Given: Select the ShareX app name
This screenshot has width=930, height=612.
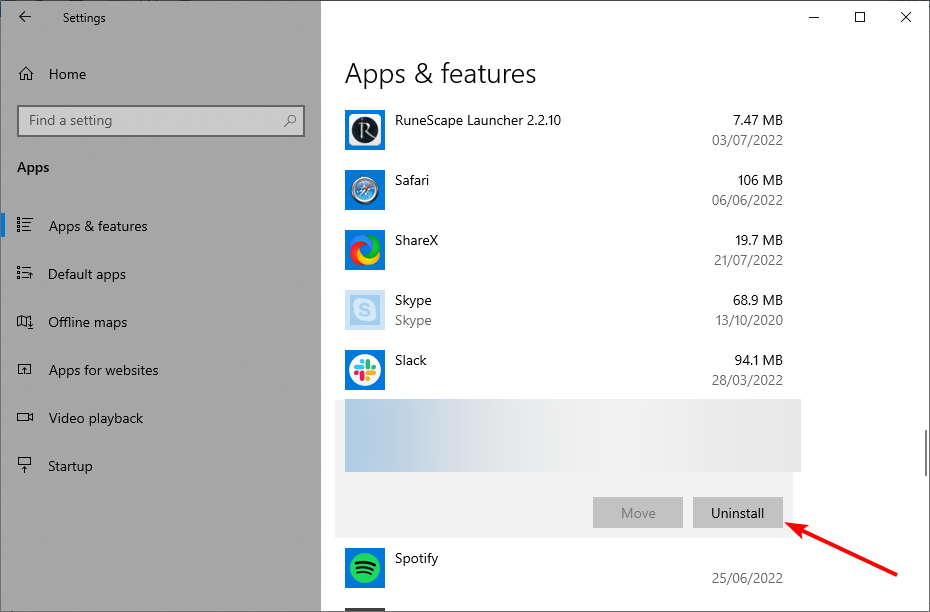Looking at the screenshot, I should 416,240.
